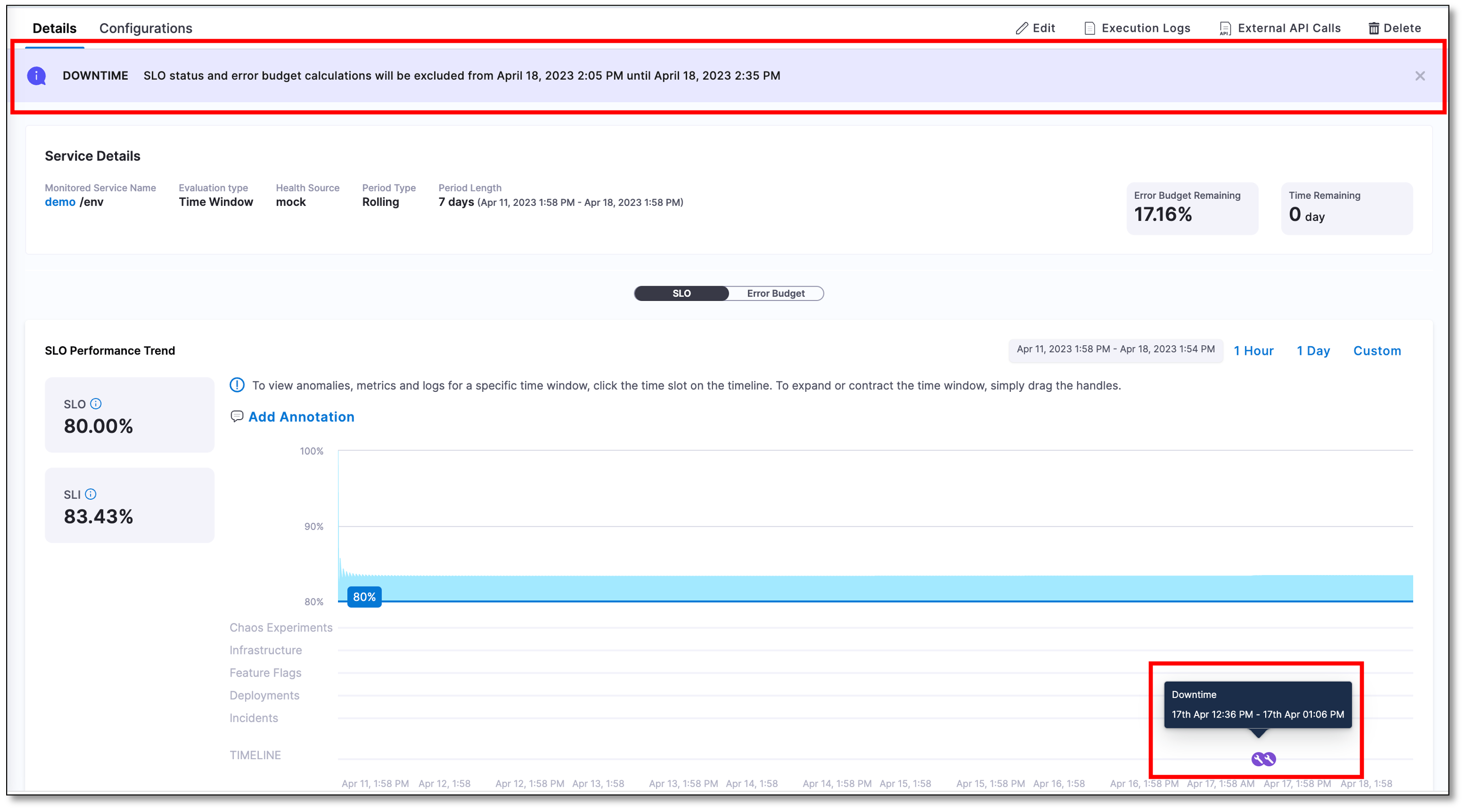Click the Add Annotation comment icon
Screen dimensions: 1464x812
coord(236,417)
